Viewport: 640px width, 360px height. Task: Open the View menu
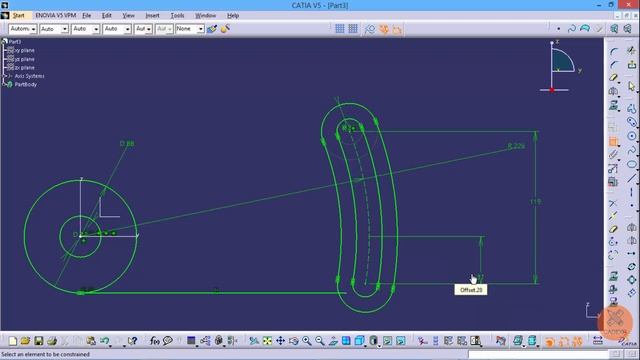click(x=128, y=16)
